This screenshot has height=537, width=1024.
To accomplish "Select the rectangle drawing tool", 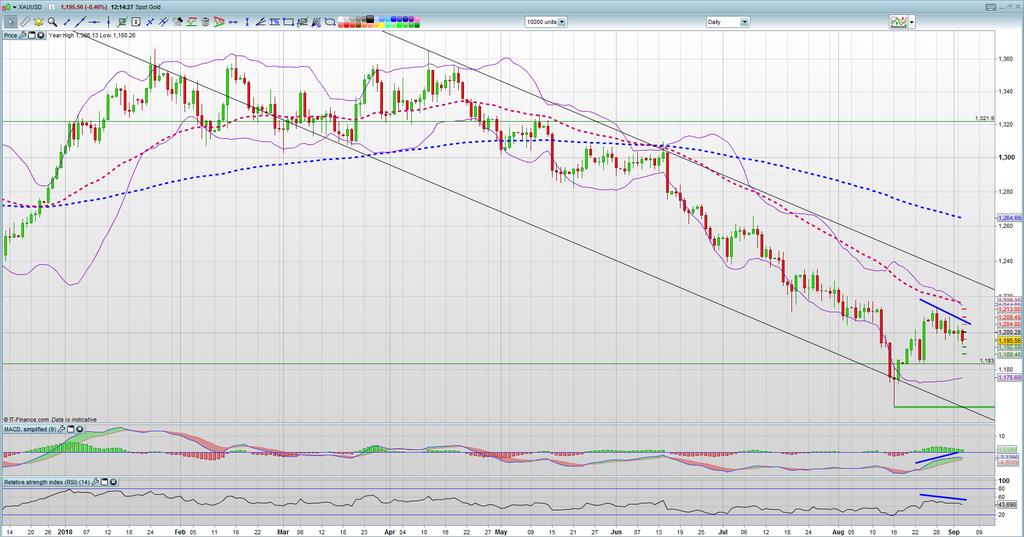I will (x=288, y=21).
